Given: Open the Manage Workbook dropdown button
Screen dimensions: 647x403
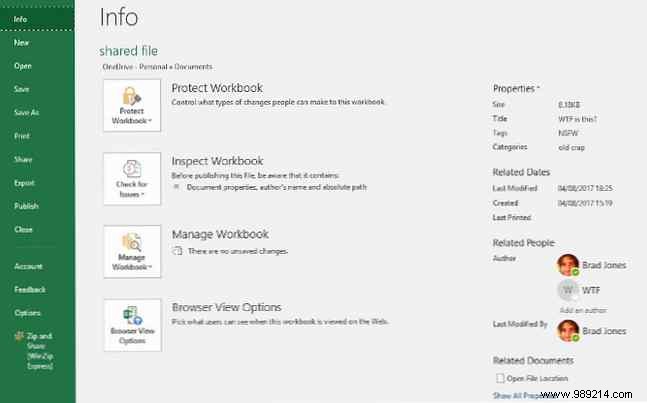Looking at the screenshot, I should coord(132,252).
